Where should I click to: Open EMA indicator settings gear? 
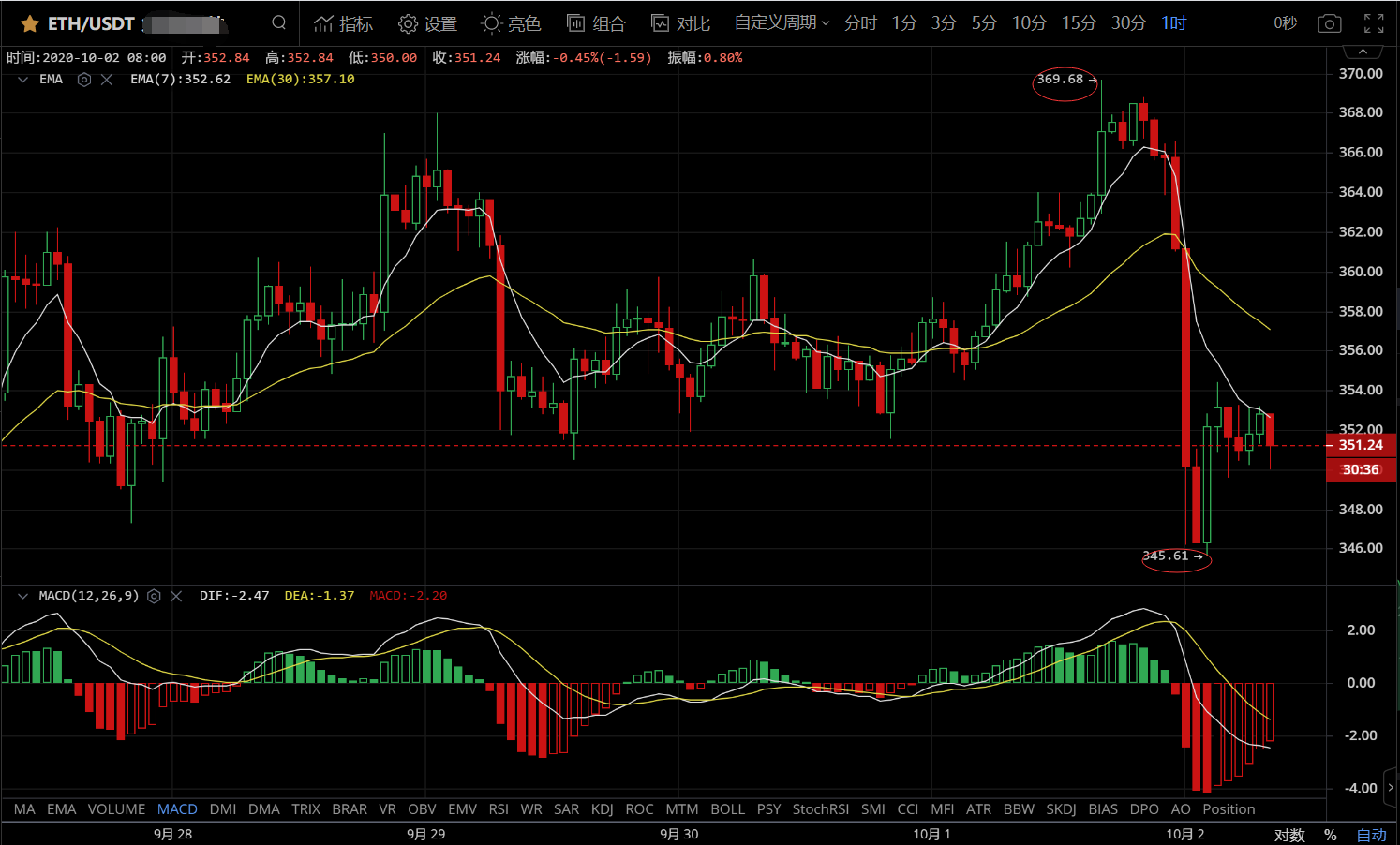click(x=84, y=80)
